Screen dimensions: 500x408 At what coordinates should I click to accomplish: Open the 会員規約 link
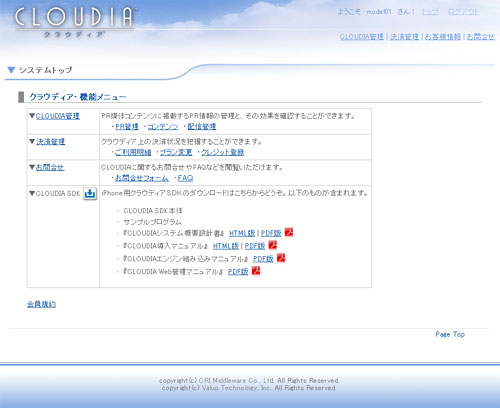(41, 304)
